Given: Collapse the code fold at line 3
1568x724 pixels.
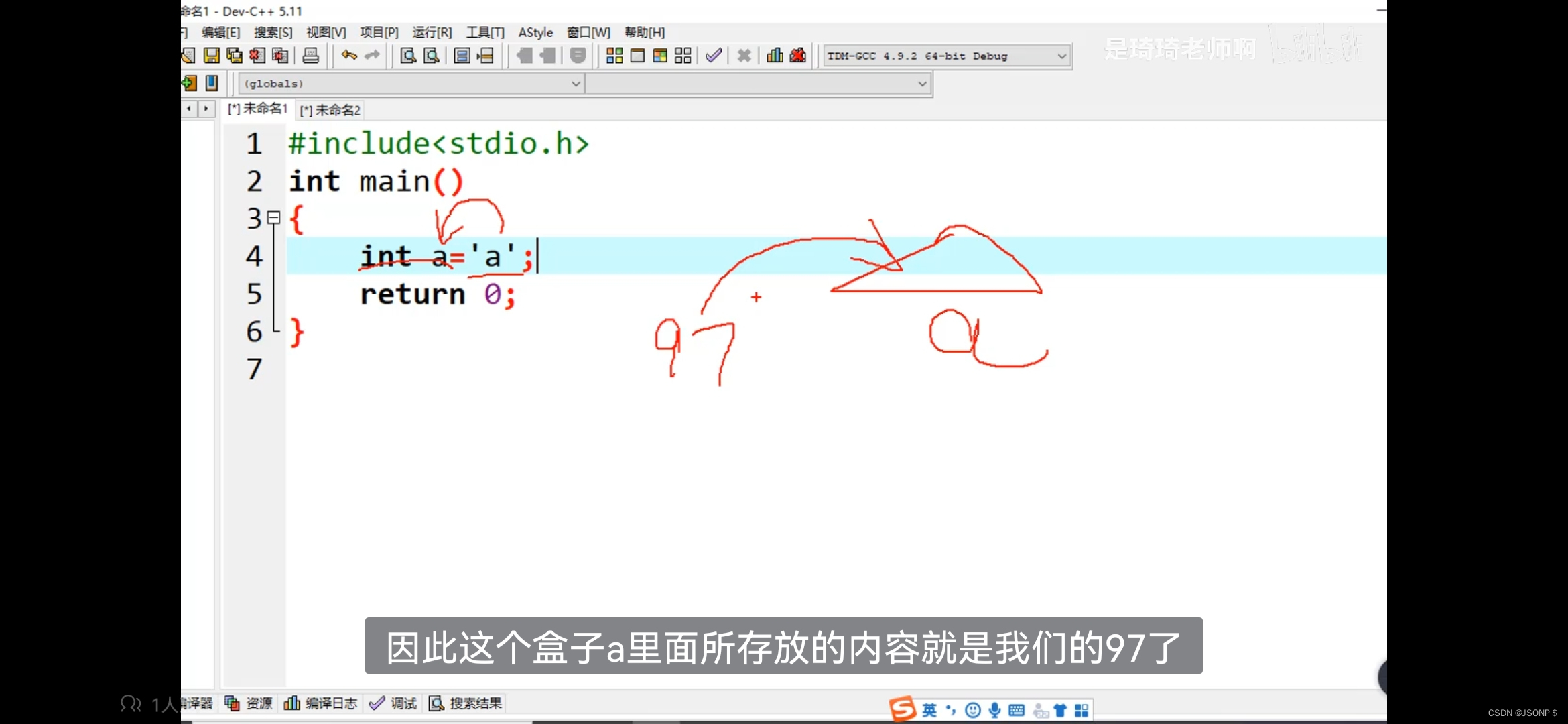Looking at the screenshot, I should [273, 217].
